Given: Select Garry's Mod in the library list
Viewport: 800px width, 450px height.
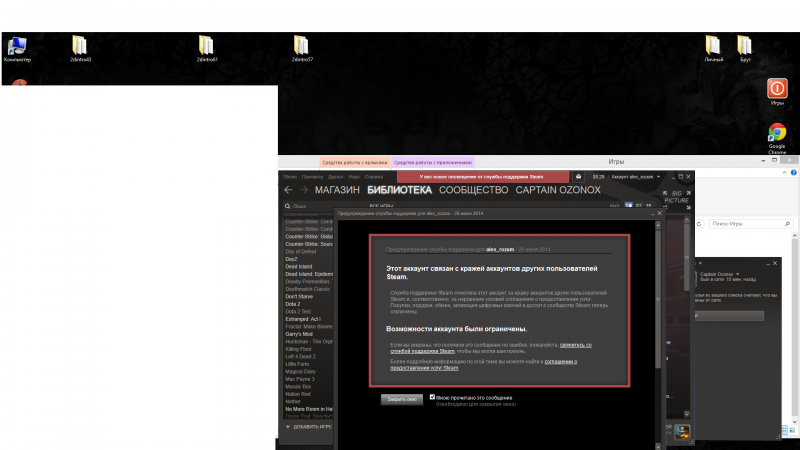Looking at the screenshot, I should (298, 334).
